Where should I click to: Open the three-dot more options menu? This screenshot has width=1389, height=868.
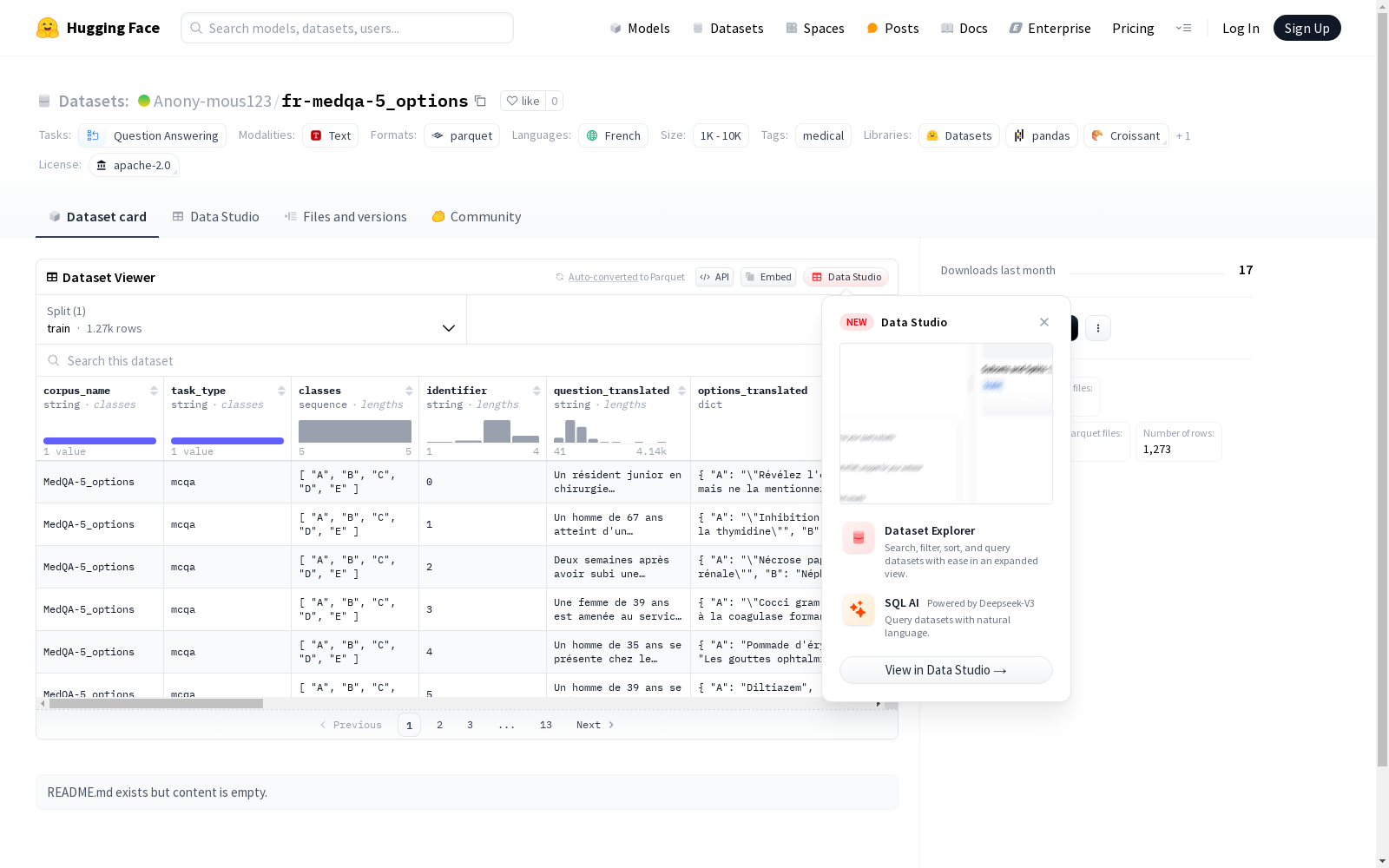click(x=1098, y=328)
